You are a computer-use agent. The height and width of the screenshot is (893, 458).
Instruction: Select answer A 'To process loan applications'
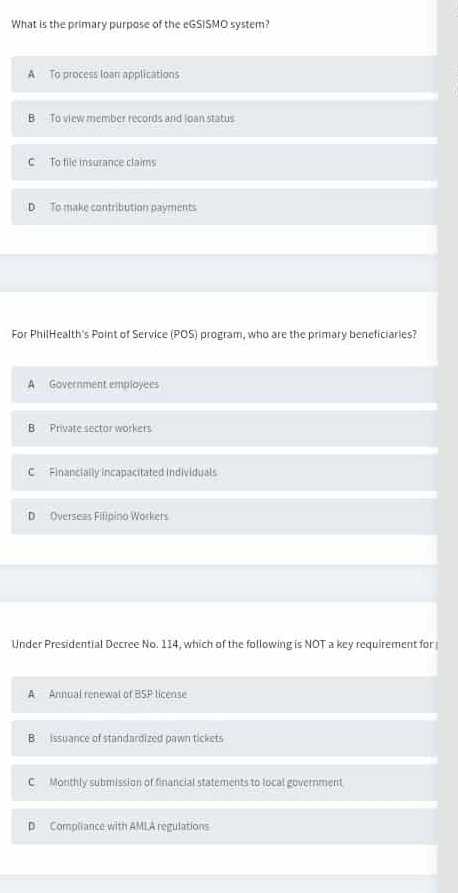point(224,74)
